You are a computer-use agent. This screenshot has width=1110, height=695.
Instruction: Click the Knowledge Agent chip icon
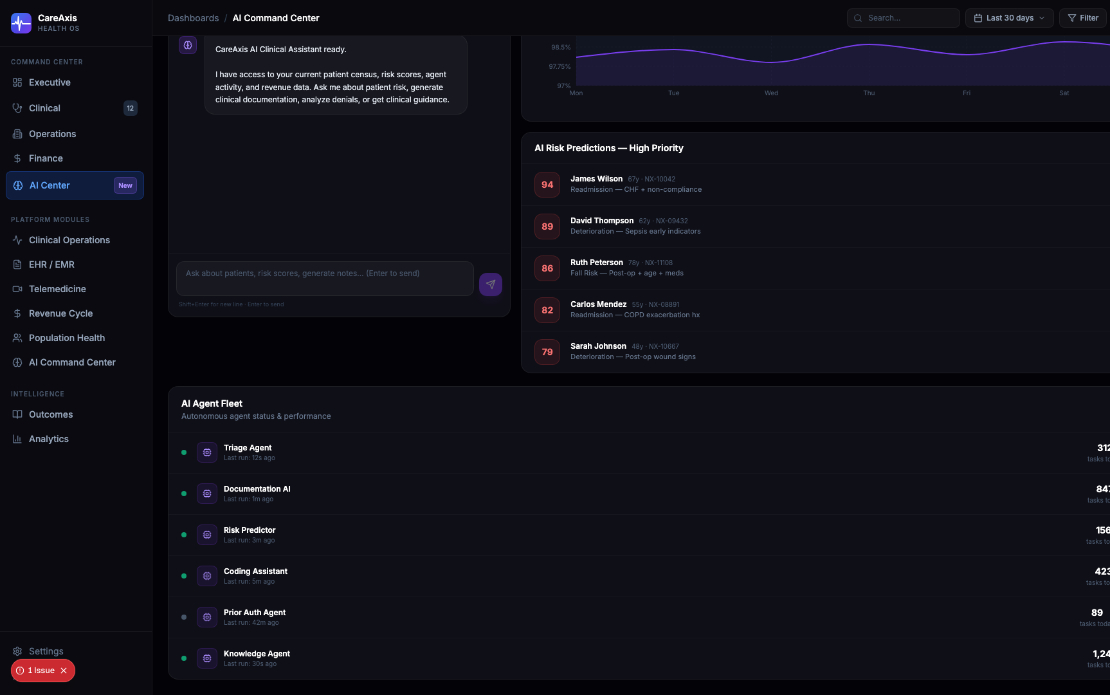[207, 658]
